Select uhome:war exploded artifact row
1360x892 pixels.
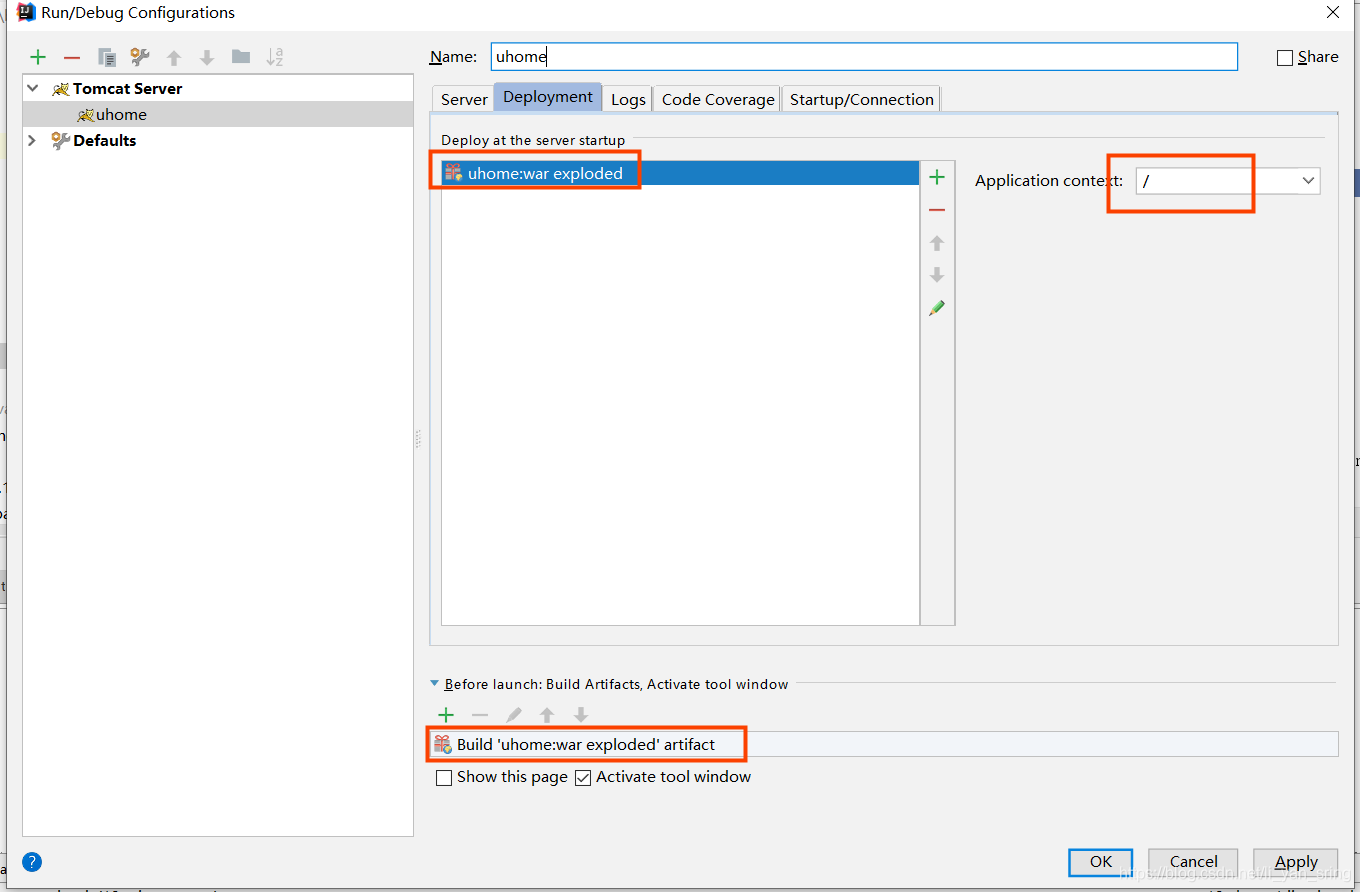click(x=680, y=173)
